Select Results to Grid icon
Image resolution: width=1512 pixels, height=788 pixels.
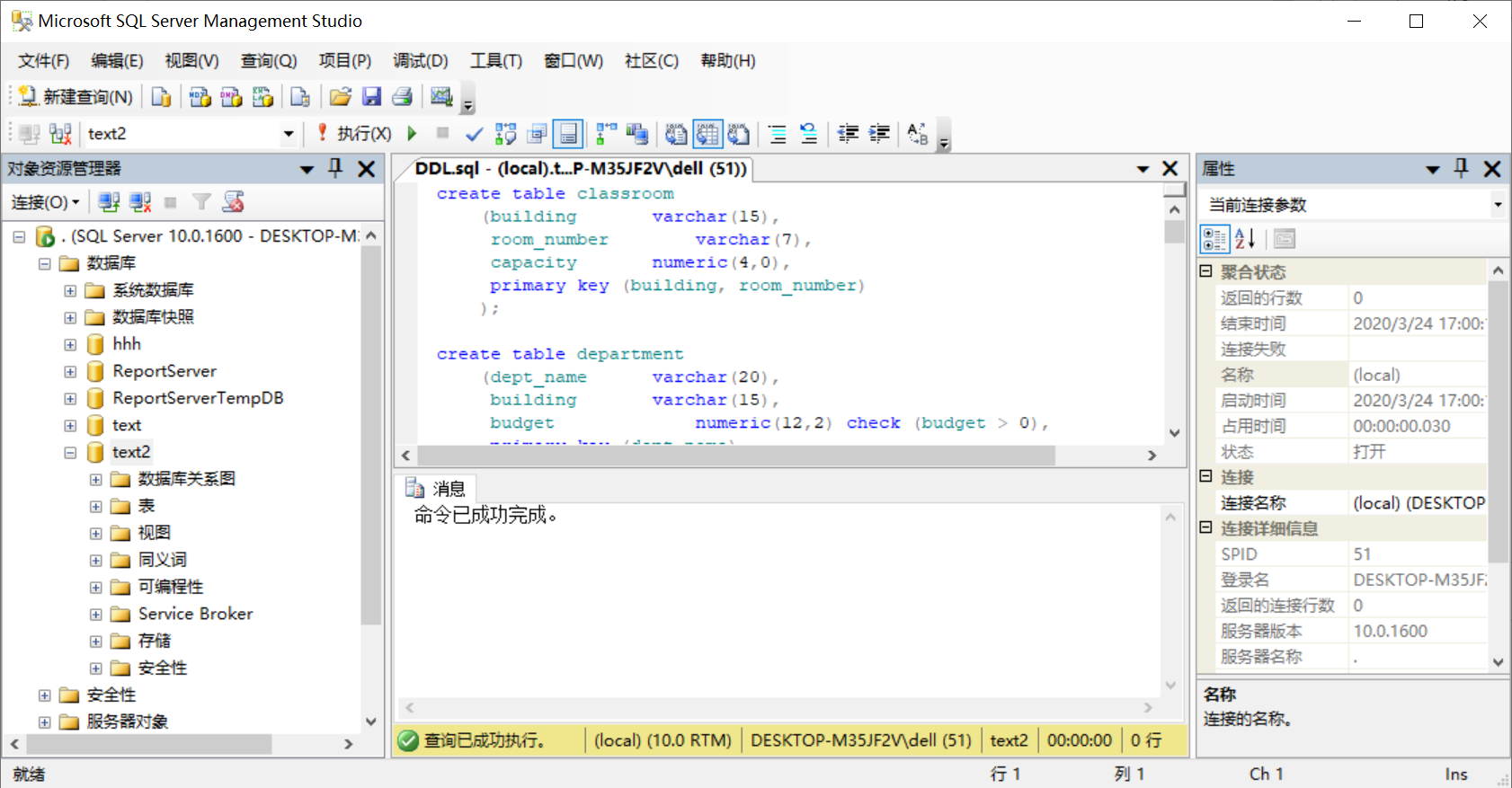707,134
